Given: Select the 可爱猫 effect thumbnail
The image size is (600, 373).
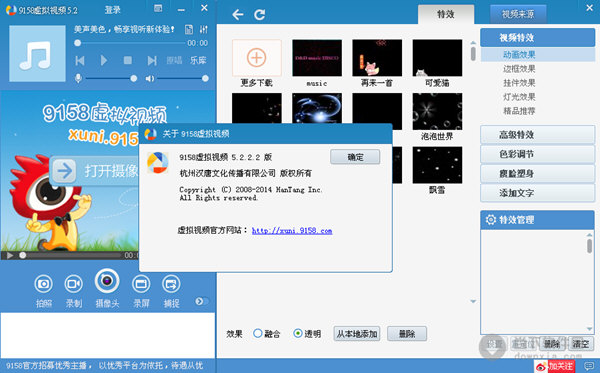Looking at the screenshot, I should click(437, 58).
